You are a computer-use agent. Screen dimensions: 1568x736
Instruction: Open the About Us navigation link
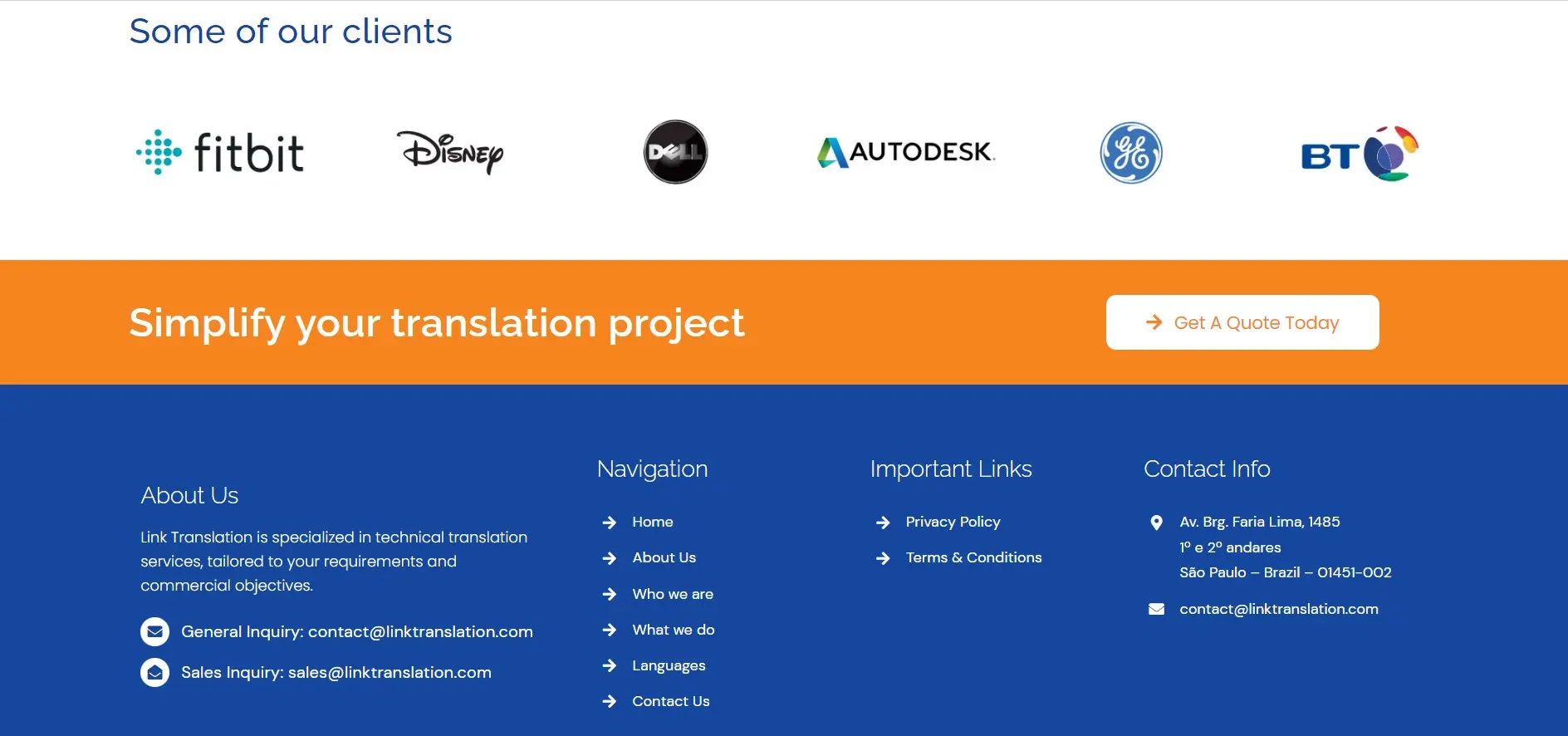pos(664,558)
